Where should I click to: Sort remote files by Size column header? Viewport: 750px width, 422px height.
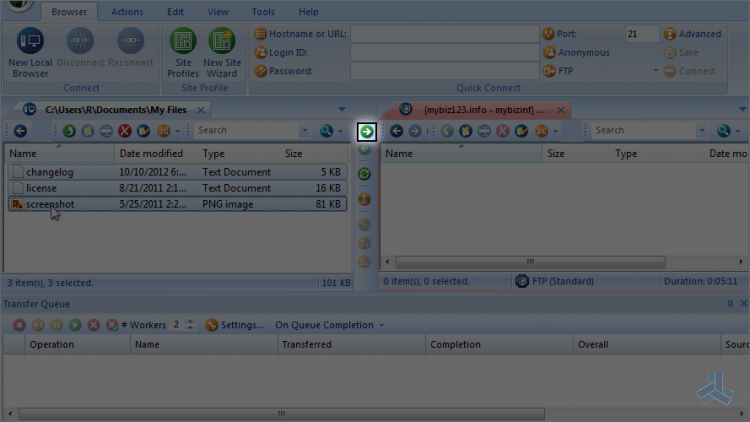click(575, 154)
